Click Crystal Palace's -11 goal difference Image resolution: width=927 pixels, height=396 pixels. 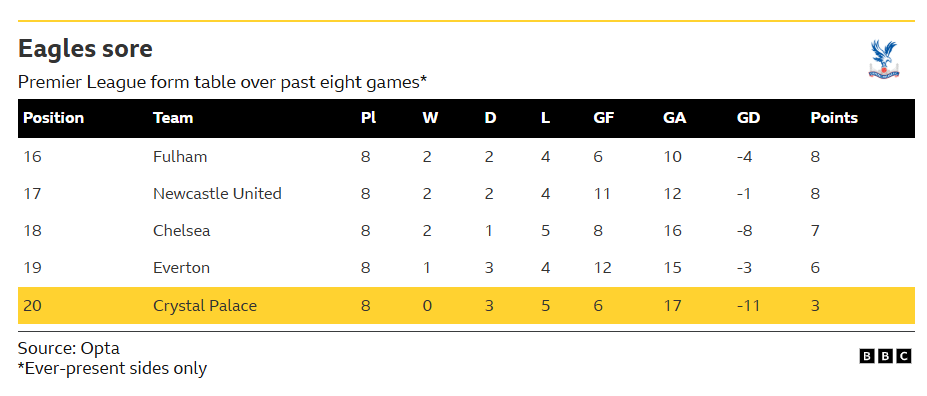pos(748,306)
